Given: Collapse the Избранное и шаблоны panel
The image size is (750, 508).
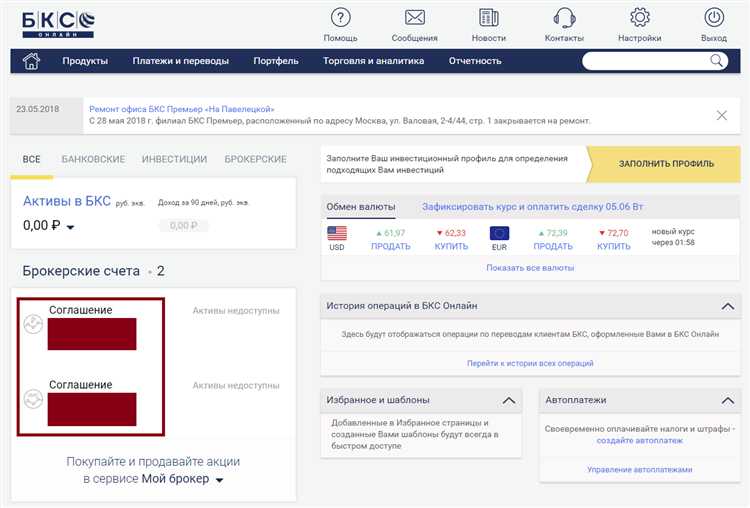Looking at the screenshot, I should click(509, 400).
